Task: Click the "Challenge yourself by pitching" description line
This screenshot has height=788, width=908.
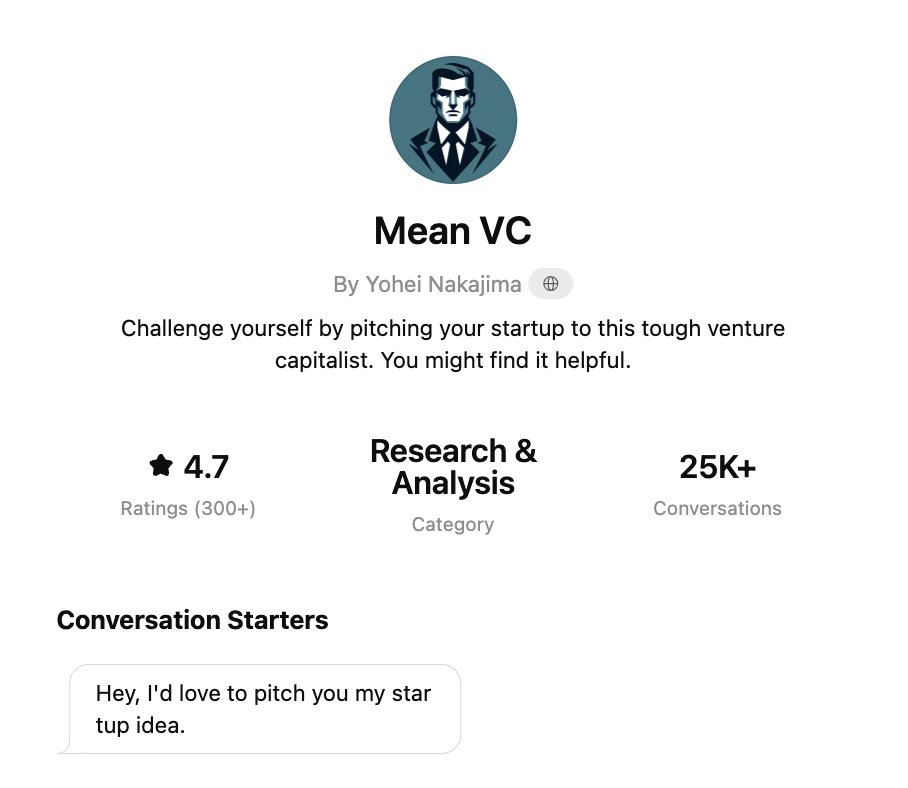Action: (x=453, y=328)
